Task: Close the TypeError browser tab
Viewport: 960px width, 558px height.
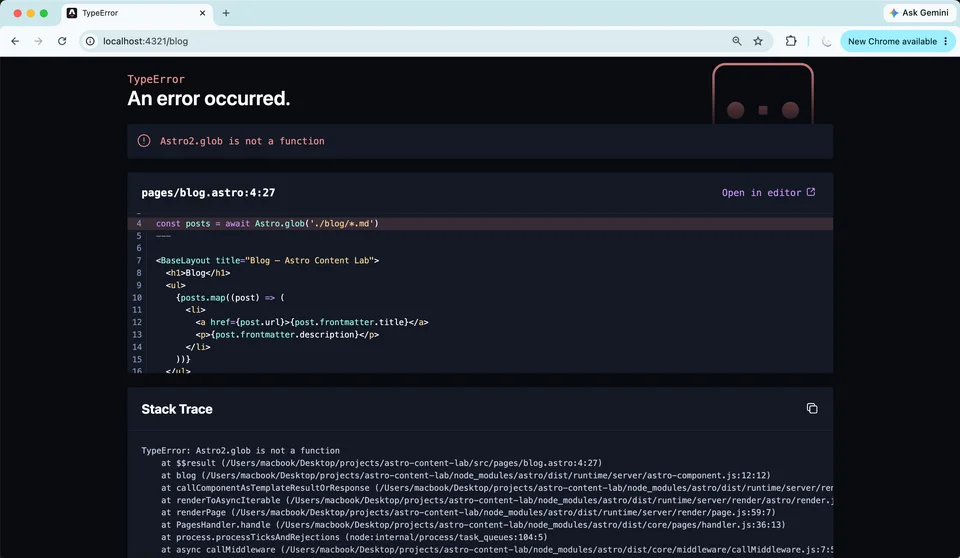Action: pyautogui.click(x=203, y=13)
